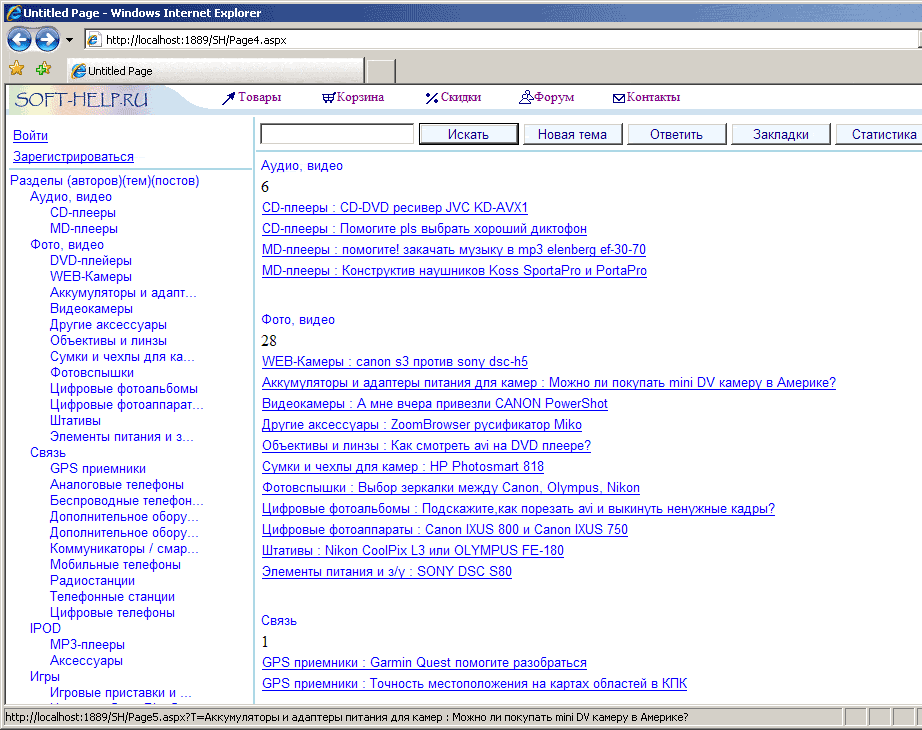Select MP3-плееры in sidebar tree

coord(87,644)
